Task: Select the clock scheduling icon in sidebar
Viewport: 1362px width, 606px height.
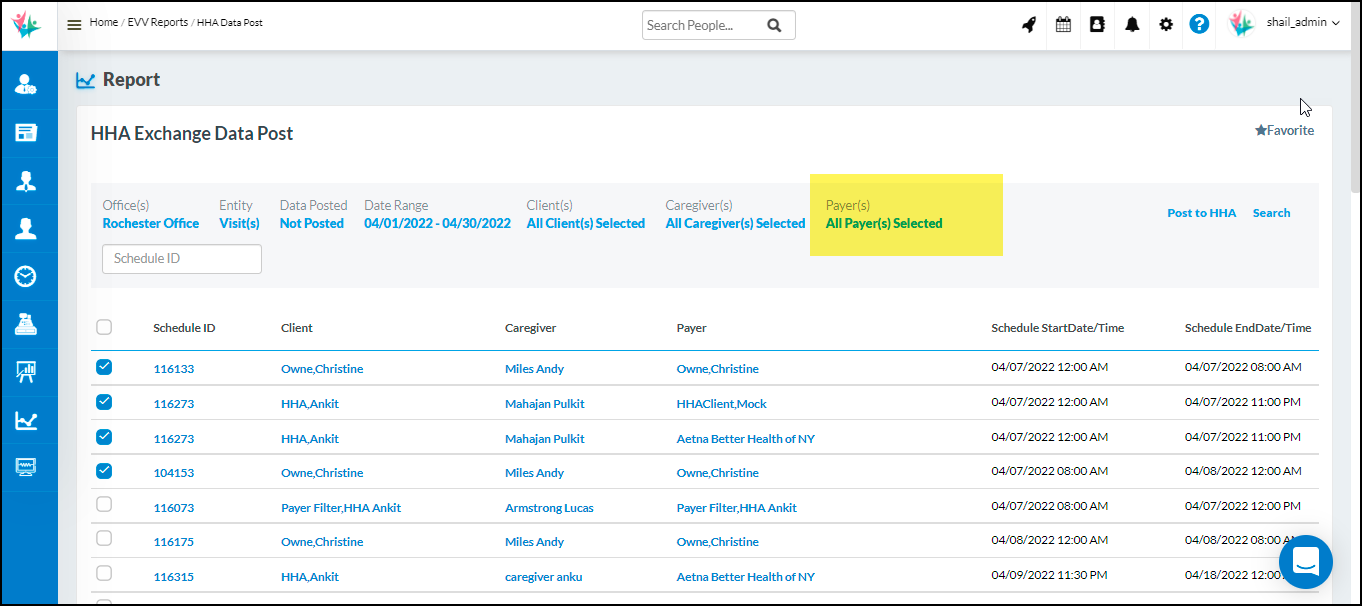Action: (x=29, y=276)
